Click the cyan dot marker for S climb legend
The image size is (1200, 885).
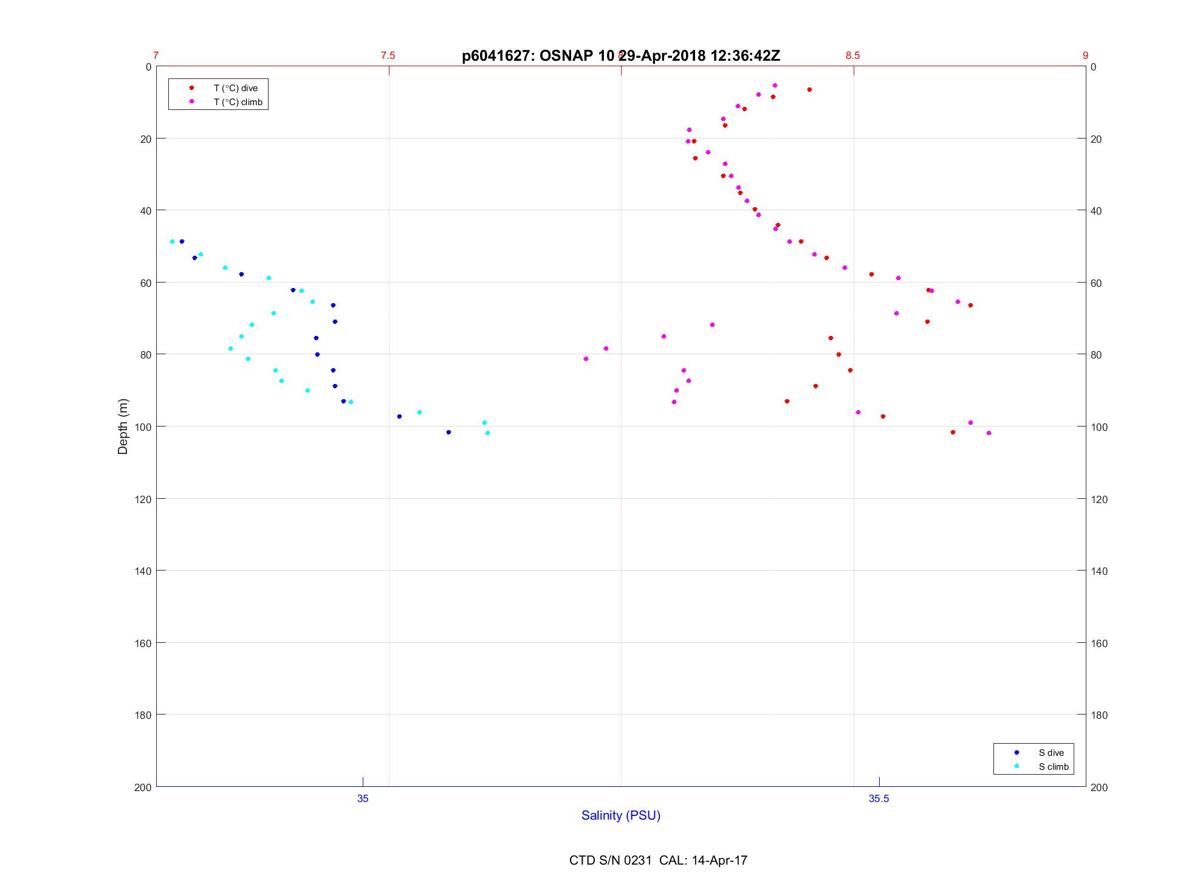pos(1017,767)
